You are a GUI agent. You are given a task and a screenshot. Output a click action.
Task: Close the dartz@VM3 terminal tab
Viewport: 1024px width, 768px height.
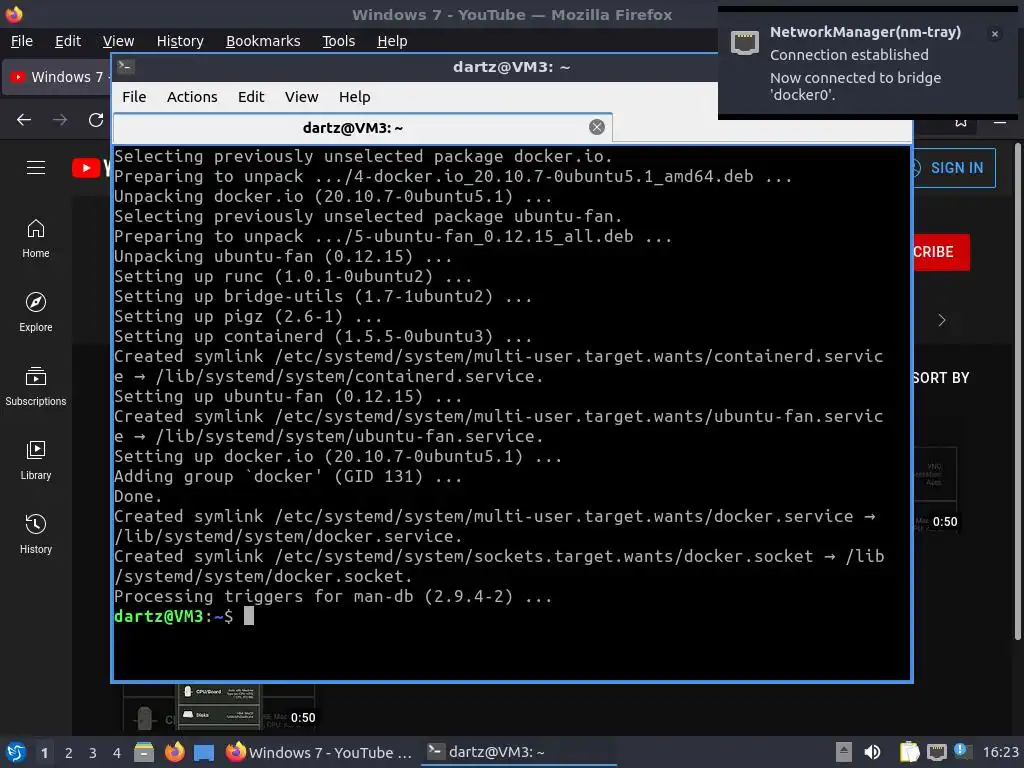pos(597,127)
